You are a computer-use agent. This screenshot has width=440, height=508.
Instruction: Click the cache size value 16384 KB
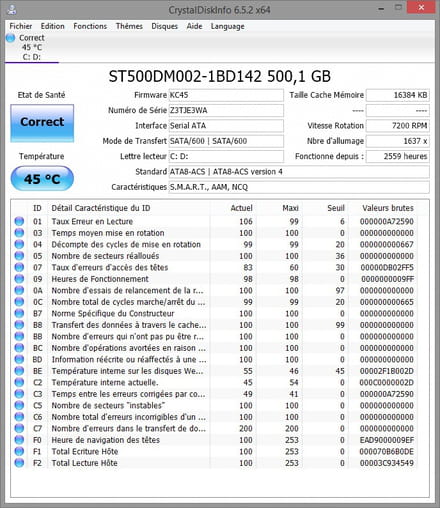(398, 95)
